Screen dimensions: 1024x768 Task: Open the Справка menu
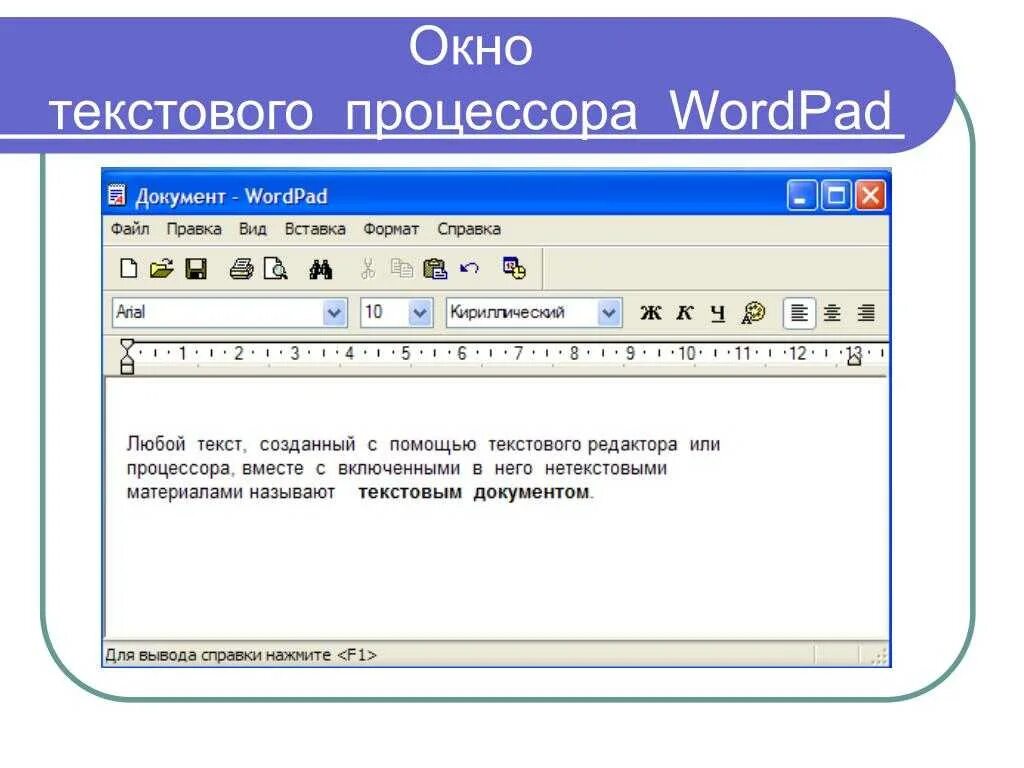point(469,229)
